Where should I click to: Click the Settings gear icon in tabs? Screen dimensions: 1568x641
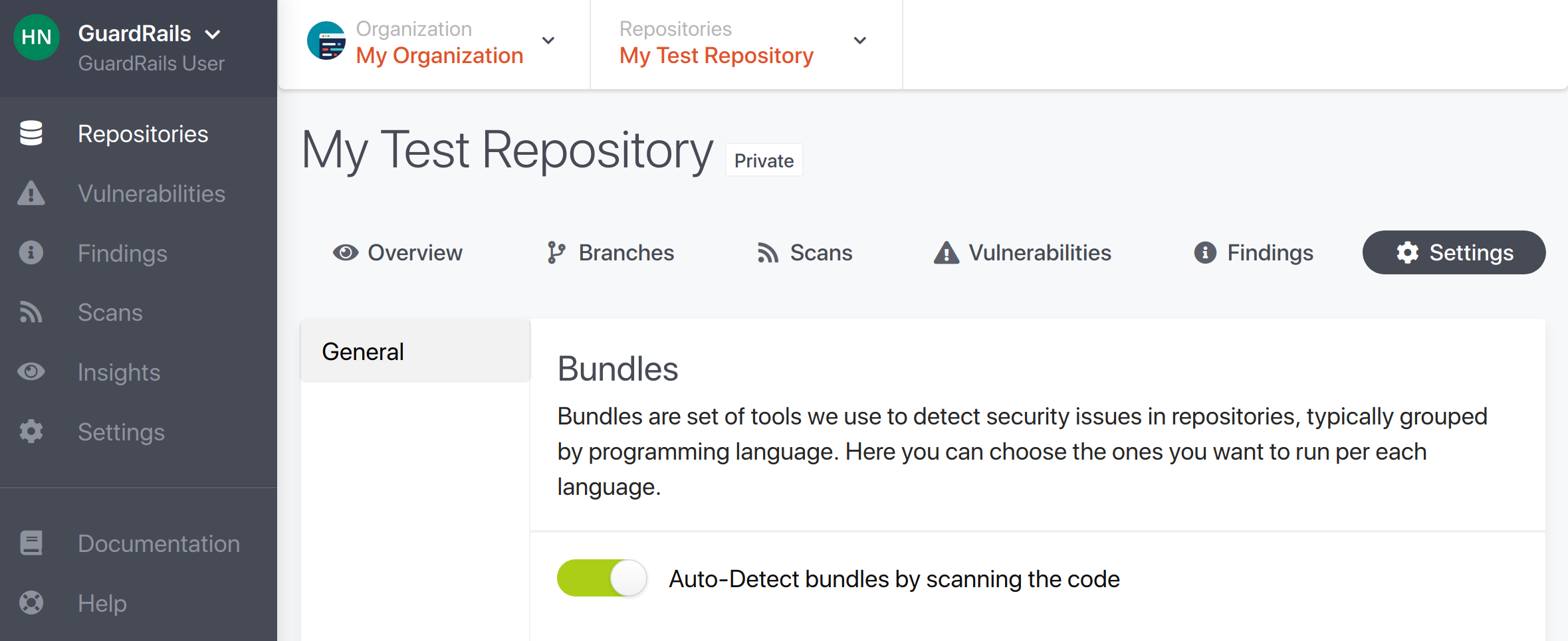pyautogui.click(x=1408, y=252)
